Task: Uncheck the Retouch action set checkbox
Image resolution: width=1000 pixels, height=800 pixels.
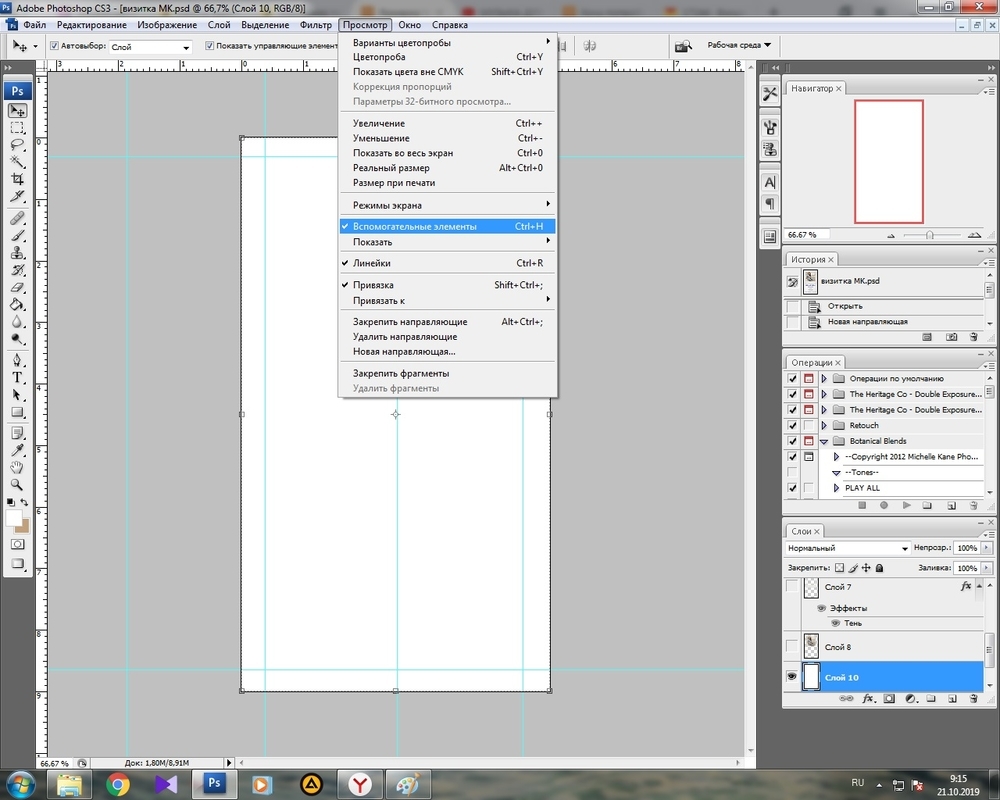Action: [793, 425]
